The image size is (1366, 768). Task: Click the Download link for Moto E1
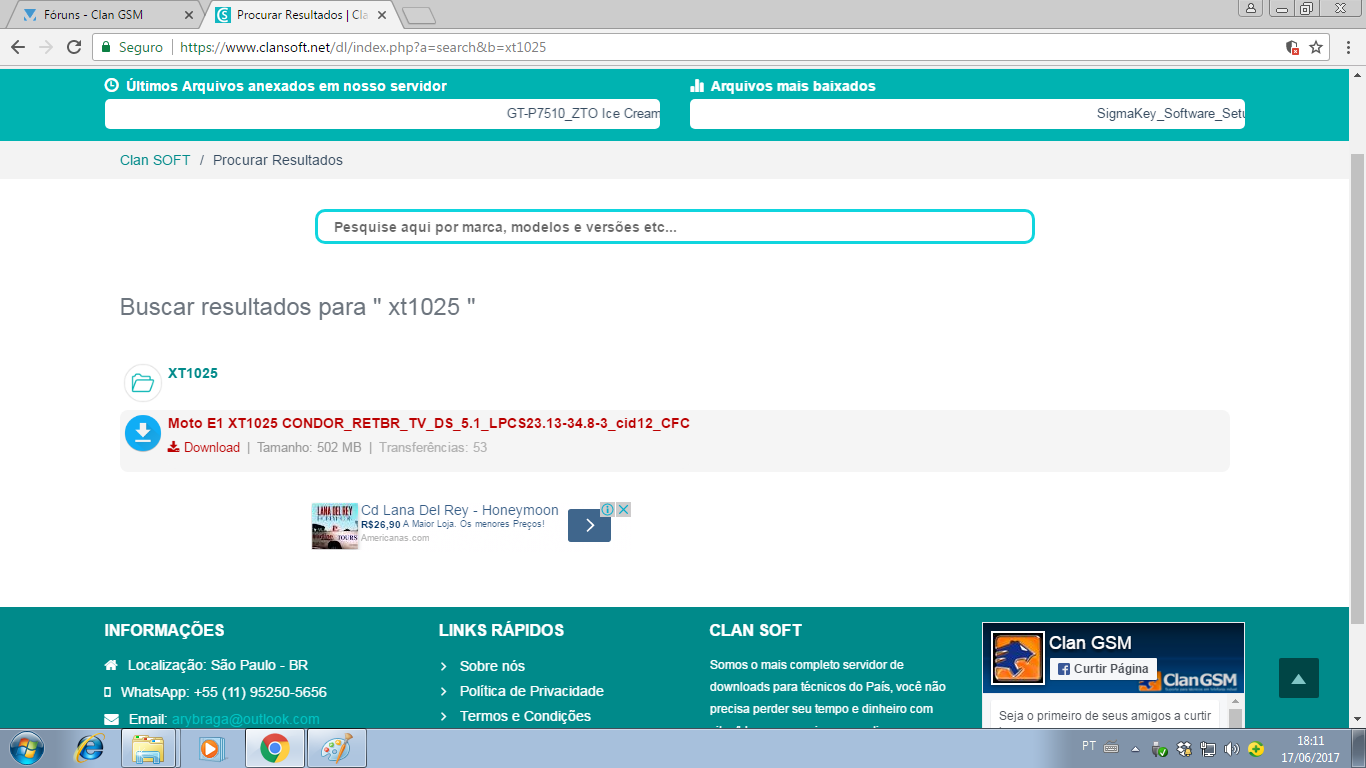click(x=204, y=447)
